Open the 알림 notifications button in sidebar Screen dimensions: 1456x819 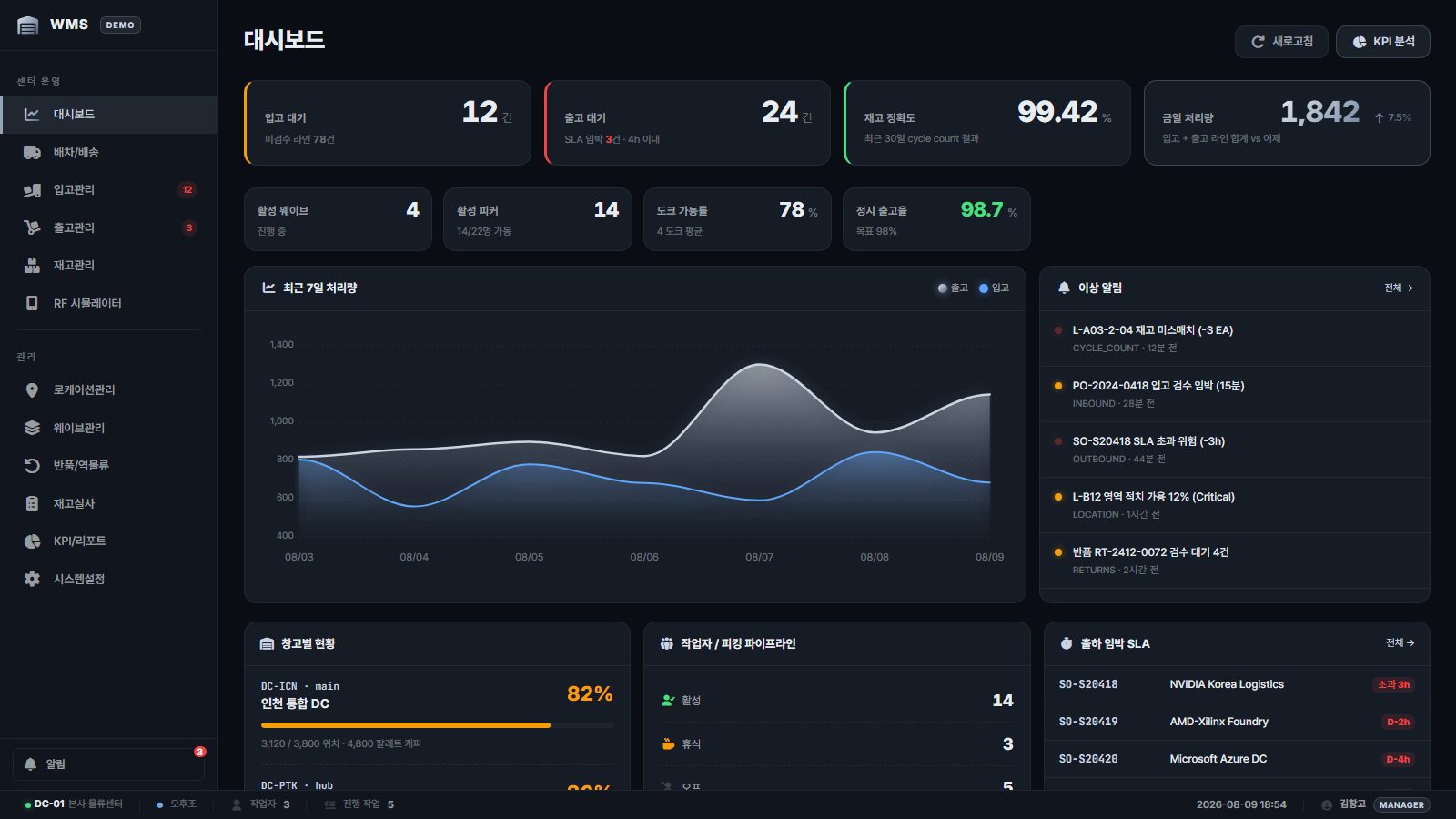click(x=108, y=764)
